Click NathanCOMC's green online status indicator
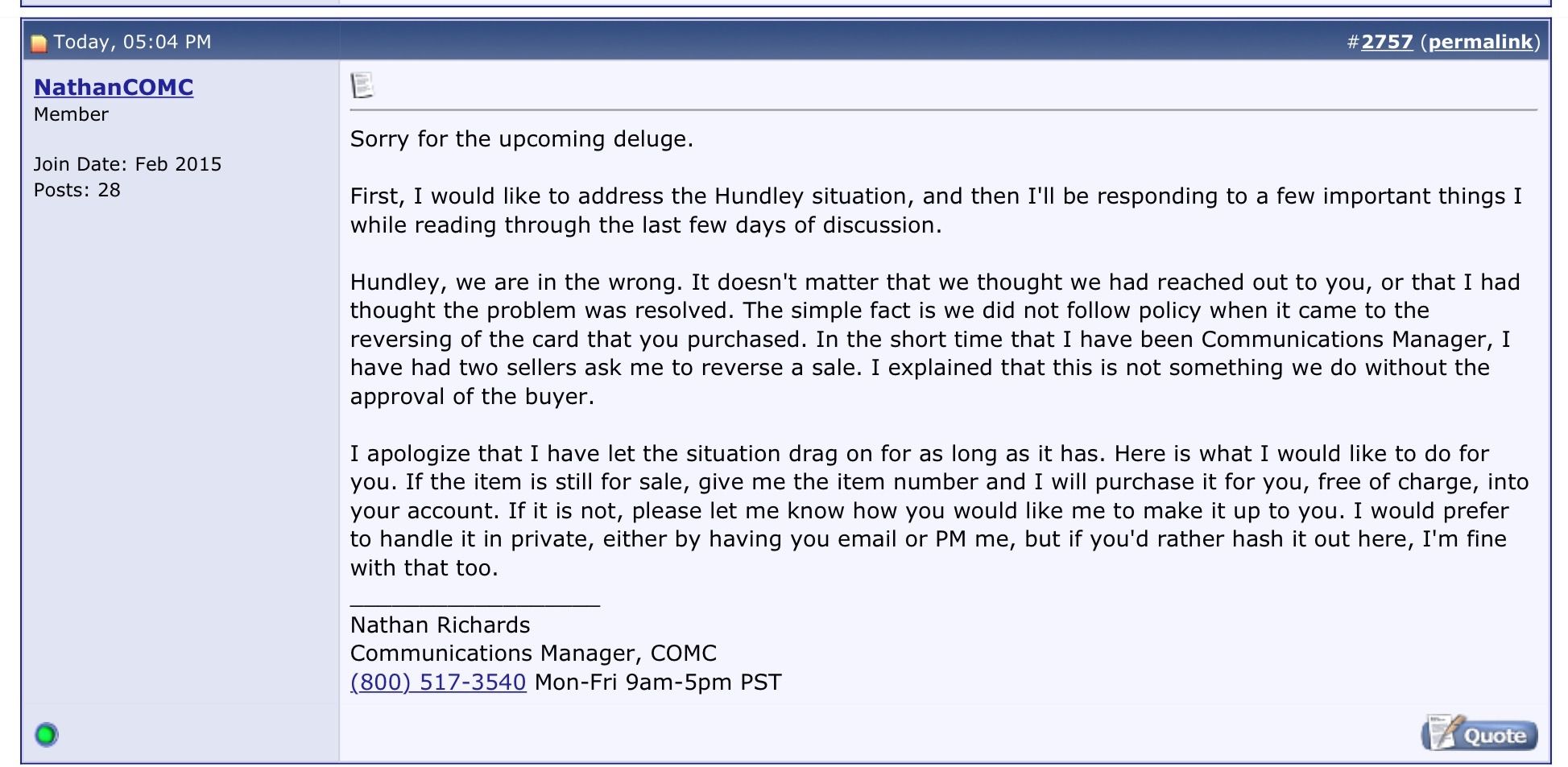This screenshot has height=767, width=1568. 47,734
